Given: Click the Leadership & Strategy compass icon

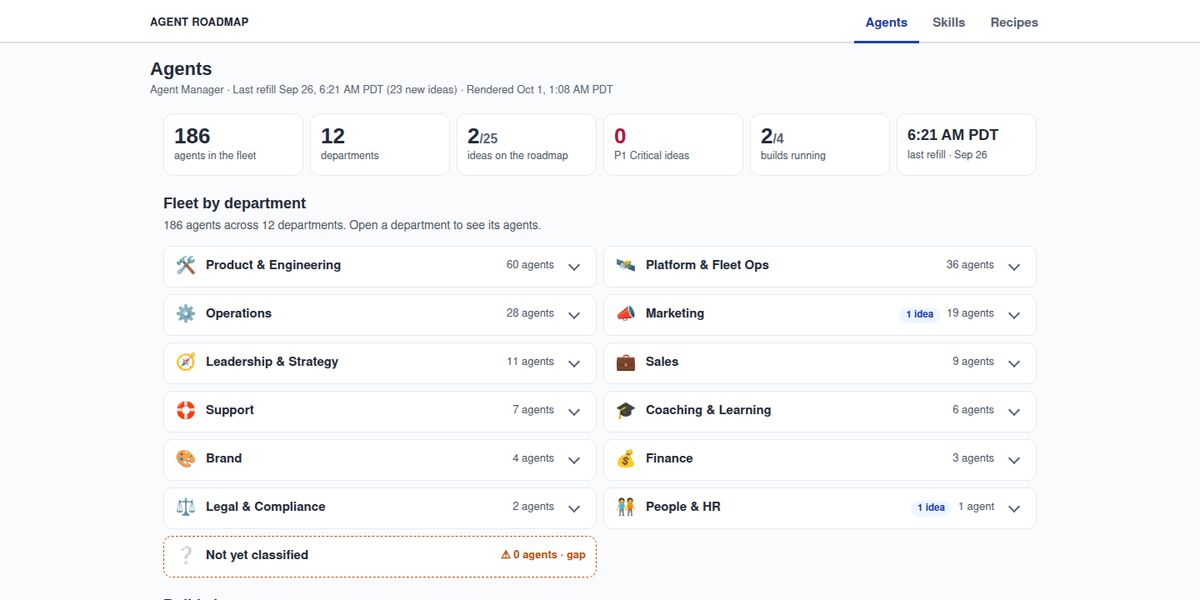Looking at the screenshot, I should 186,362.
